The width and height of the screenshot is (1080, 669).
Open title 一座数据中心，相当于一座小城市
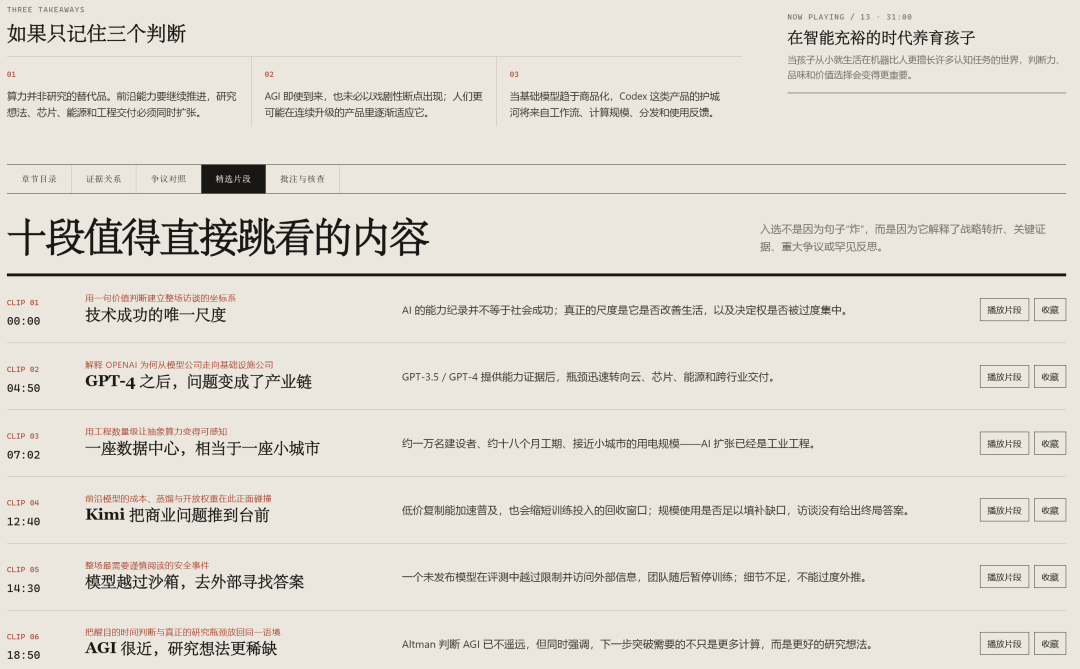[202, 449]
